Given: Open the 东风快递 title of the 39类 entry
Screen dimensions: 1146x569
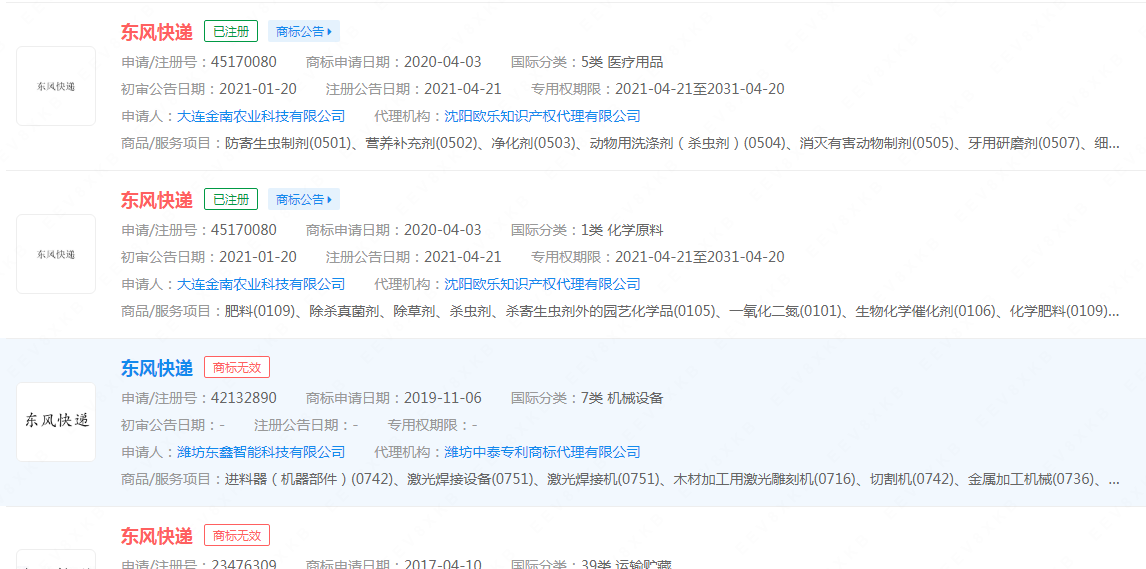Looking at the screenshot, I should coord(157,535).
